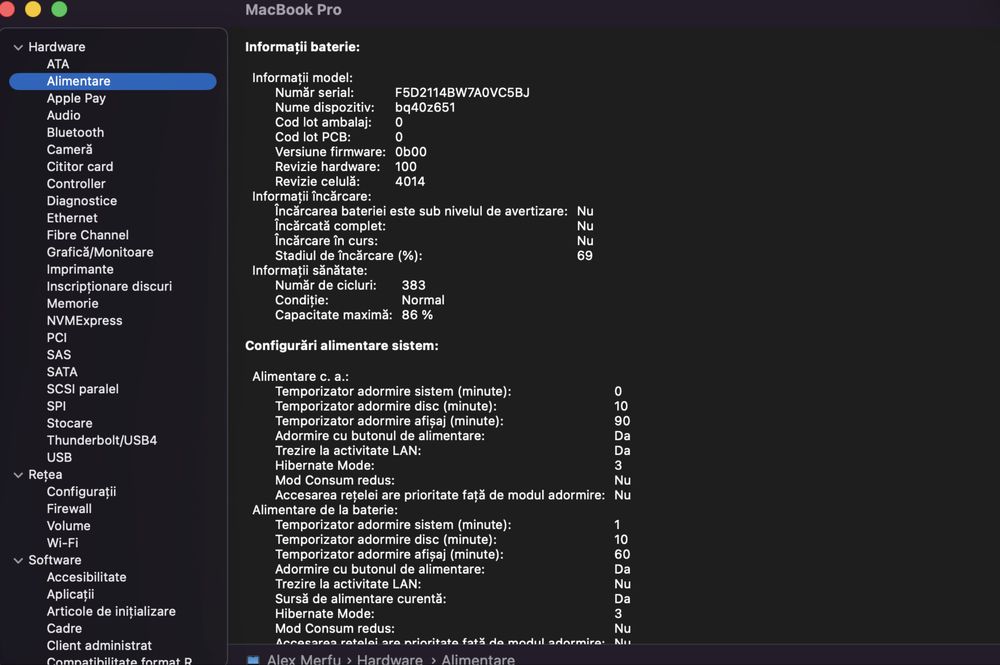
Task: Click the green zoom window button
Action: click(59, 9)
